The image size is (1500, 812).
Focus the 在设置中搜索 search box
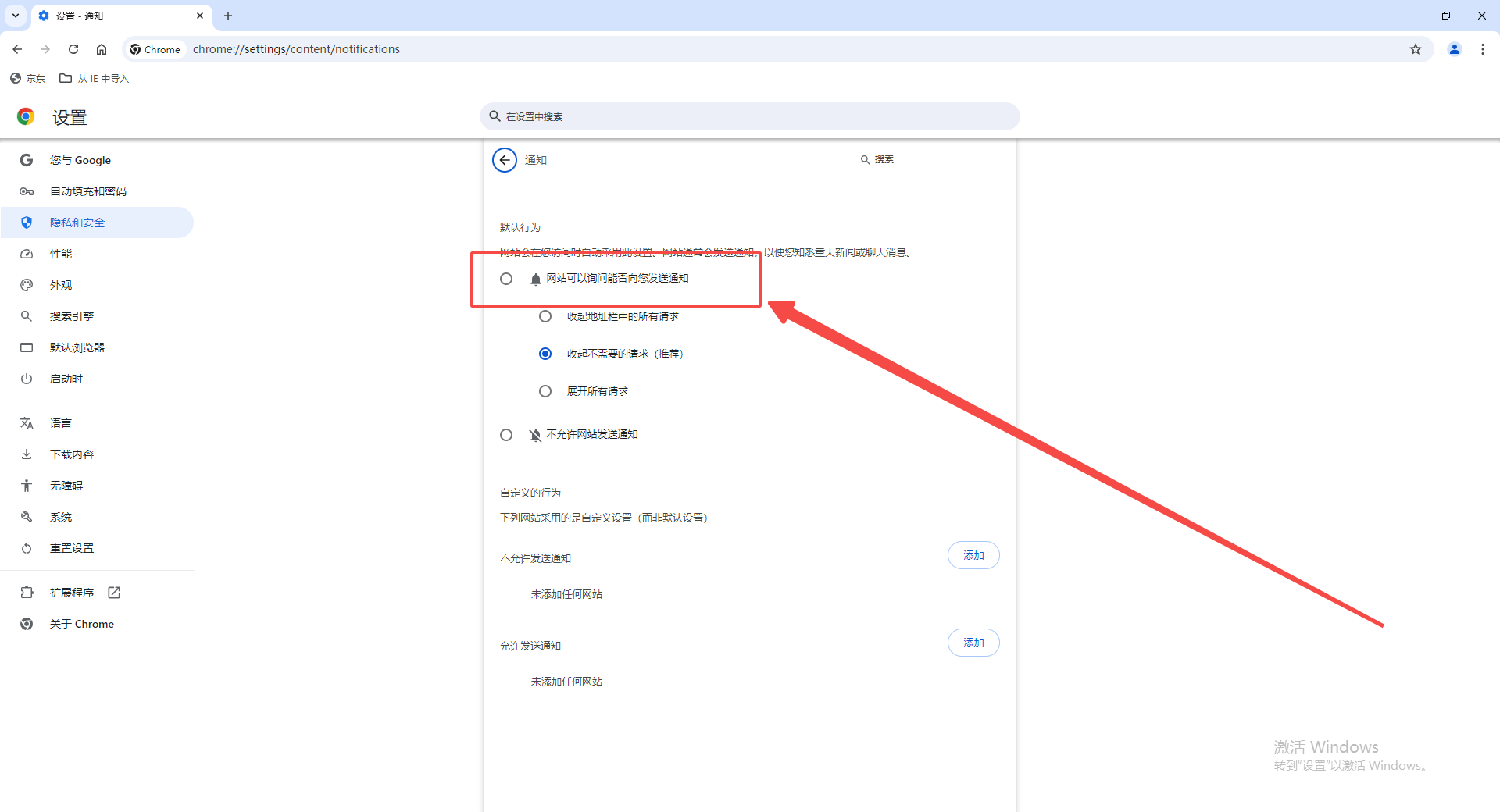coord(750,116)
